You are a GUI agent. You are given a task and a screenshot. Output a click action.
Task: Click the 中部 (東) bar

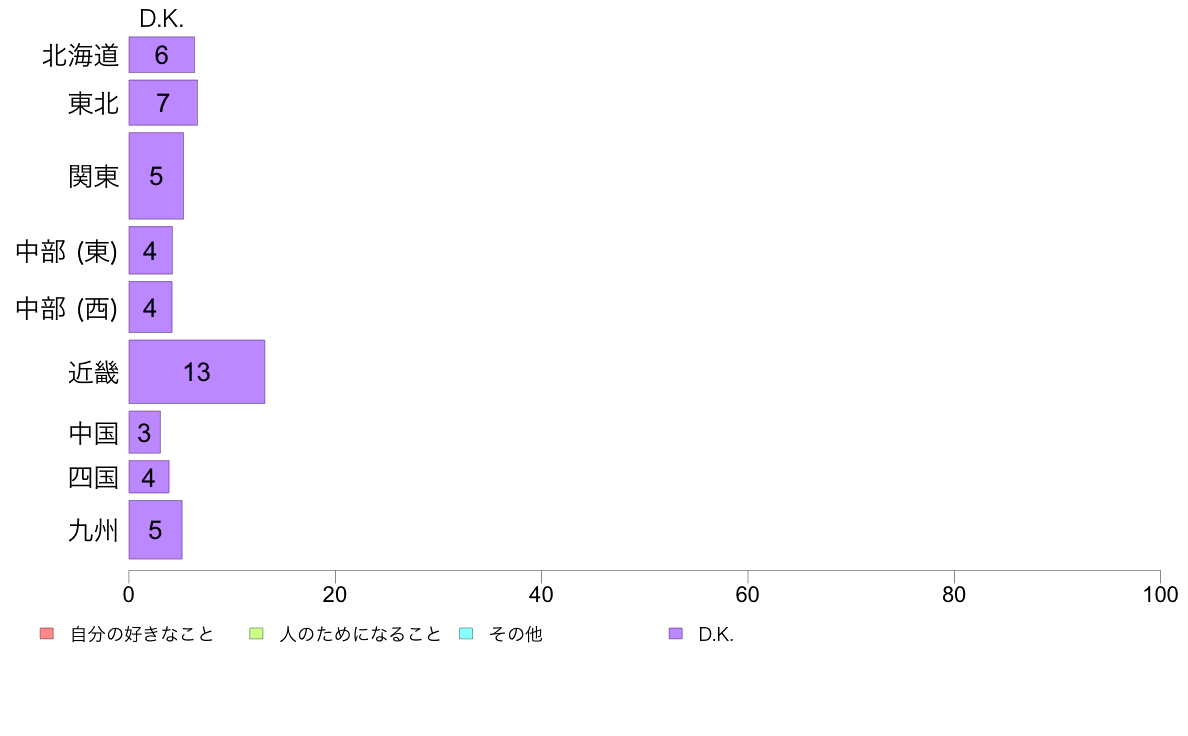click(x=151, y=250)
